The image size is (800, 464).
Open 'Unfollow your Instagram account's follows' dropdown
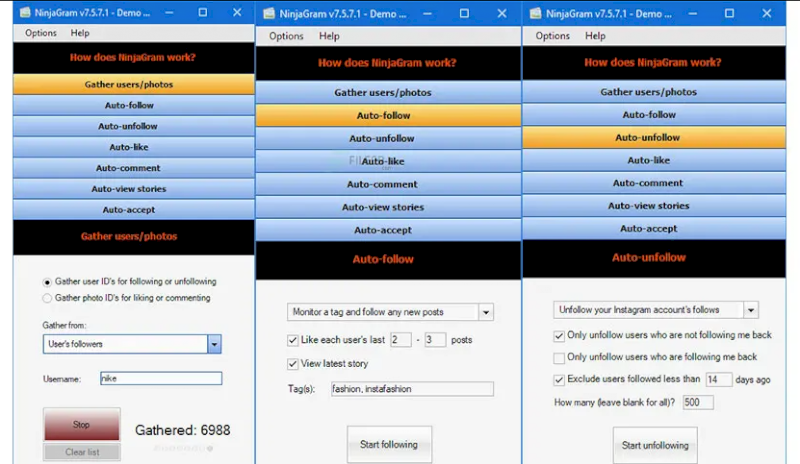pyautogui.click(x=656, y=310)
